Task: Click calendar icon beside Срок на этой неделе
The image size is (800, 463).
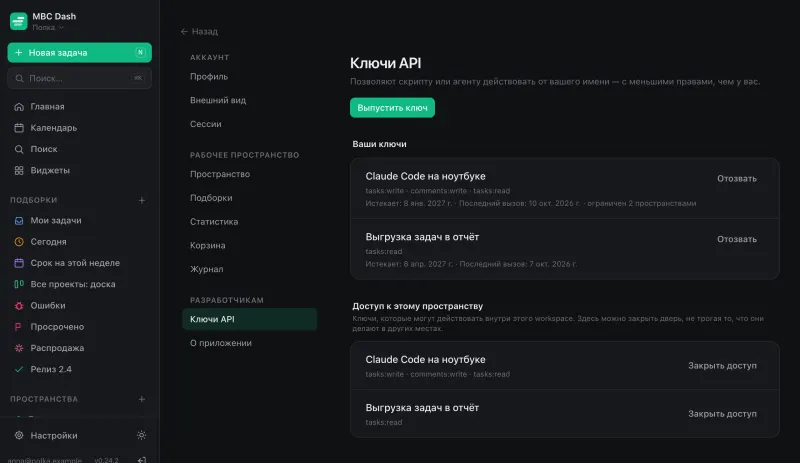Action: tap(19, 263)
